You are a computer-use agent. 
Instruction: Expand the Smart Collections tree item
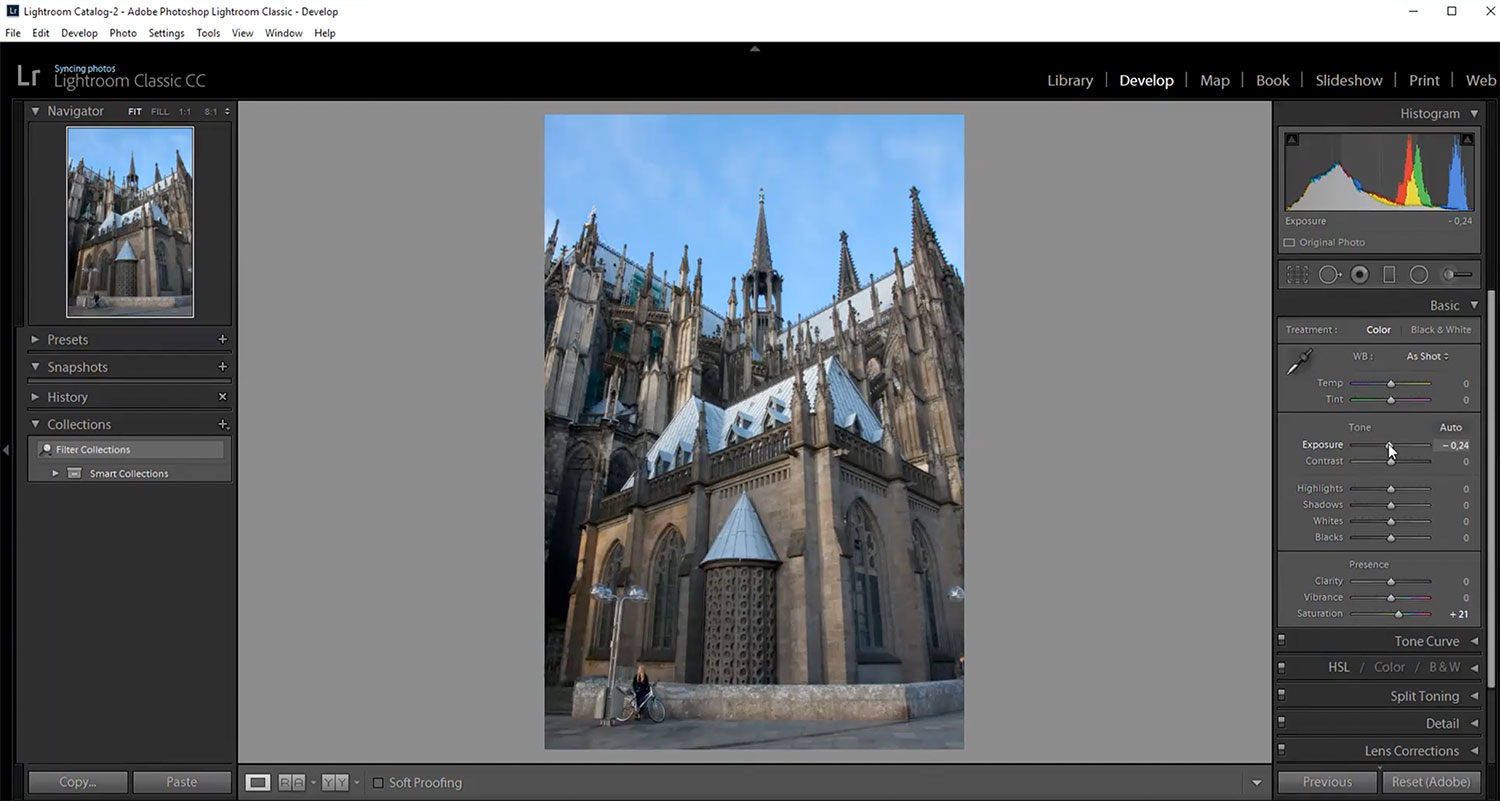56,474
